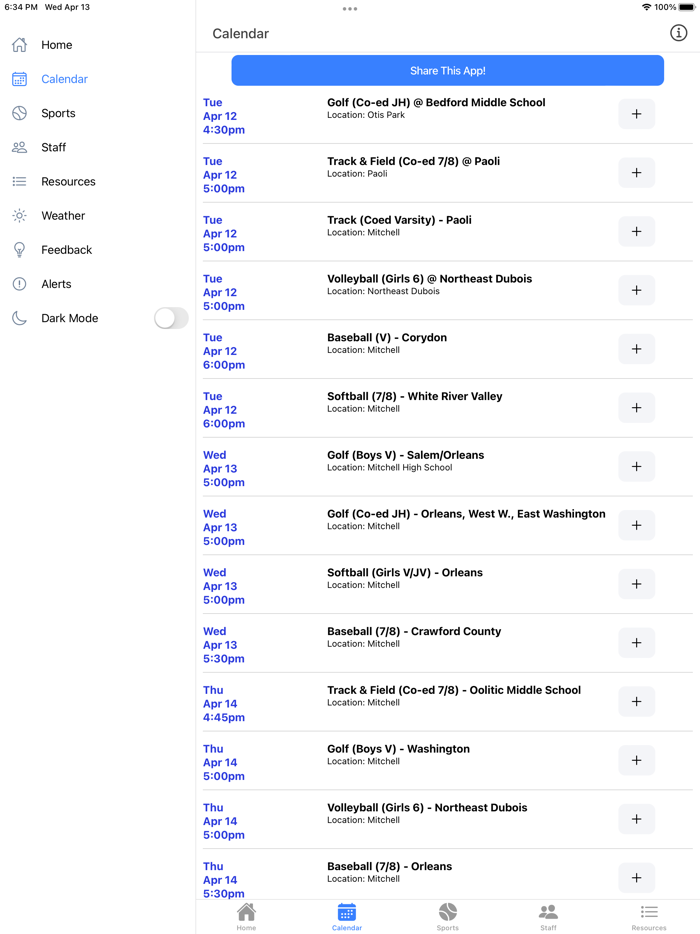The width and height of the screenshot is (700, 934).
Task: Switch to Home tab in bottom bar
Action: (246, 917)
